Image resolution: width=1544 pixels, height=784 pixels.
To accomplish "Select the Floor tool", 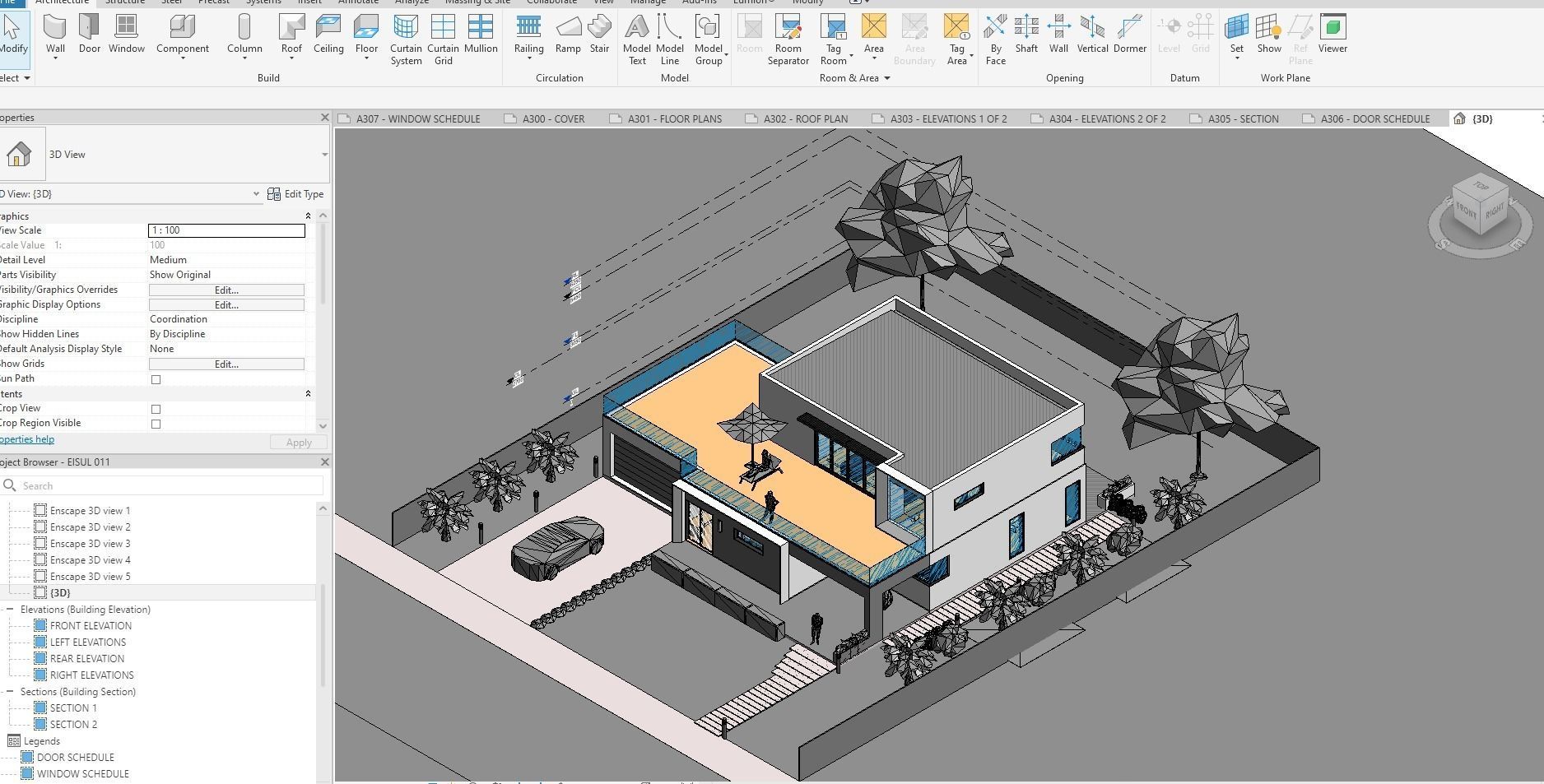I will (x=366, y=37).
